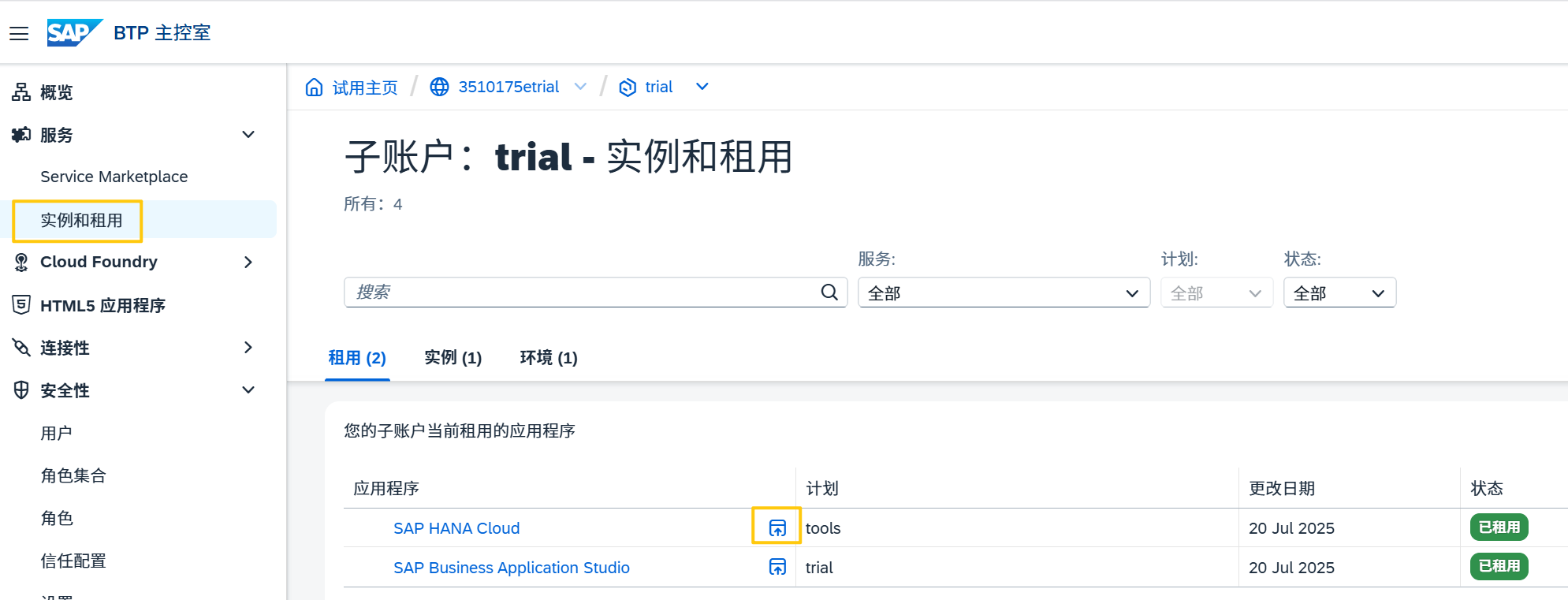Switch to the 租用 (2) tab

click(357, 358)
